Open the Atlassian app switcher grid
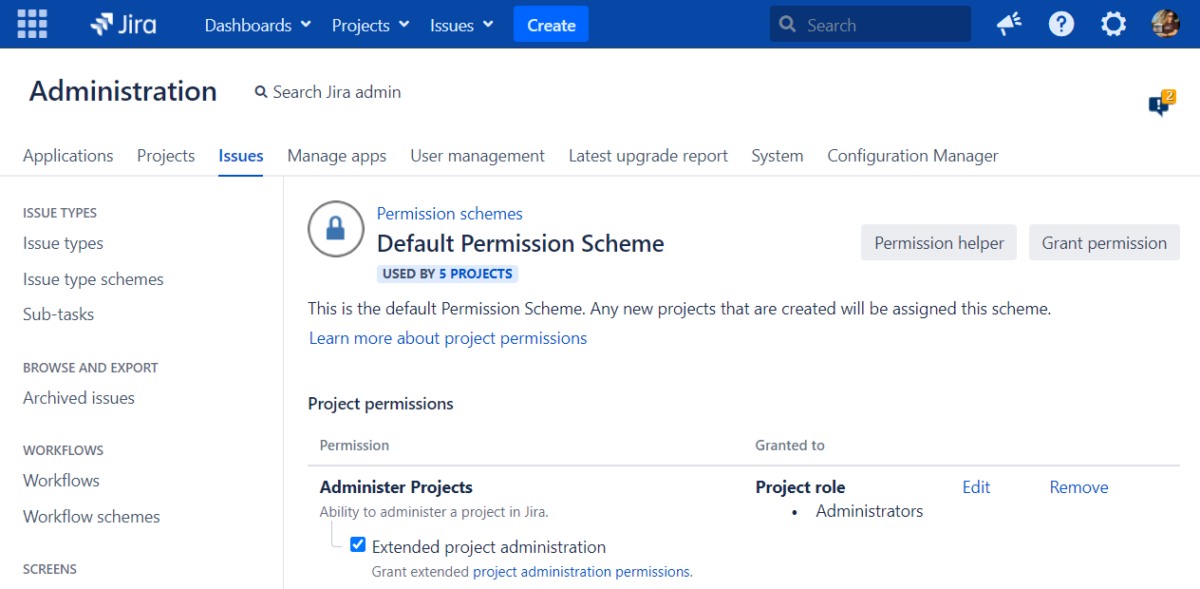The height and width of the screenshot is (589, 1200). (x=31, y=21)
